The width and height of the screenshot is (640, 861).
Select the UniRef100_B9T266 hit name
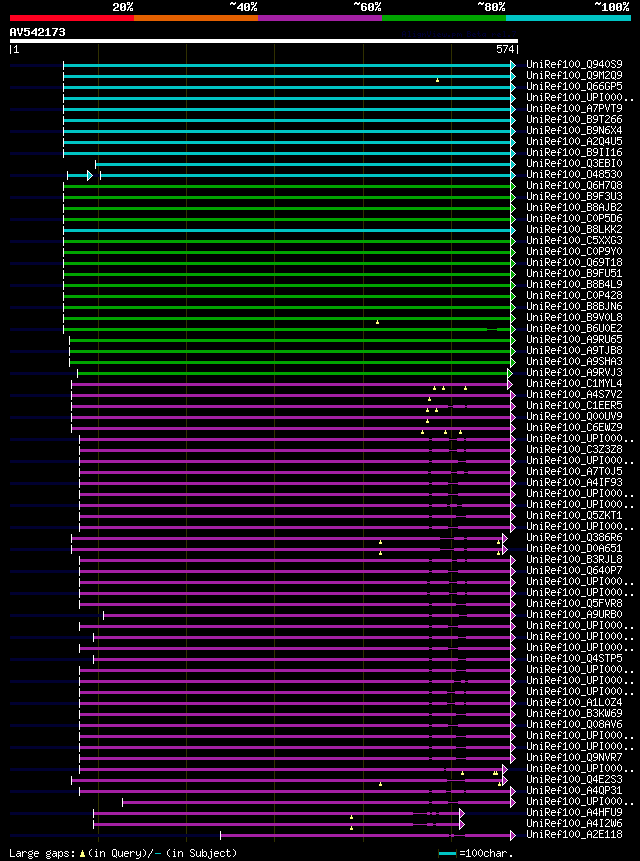click(574, 119)
